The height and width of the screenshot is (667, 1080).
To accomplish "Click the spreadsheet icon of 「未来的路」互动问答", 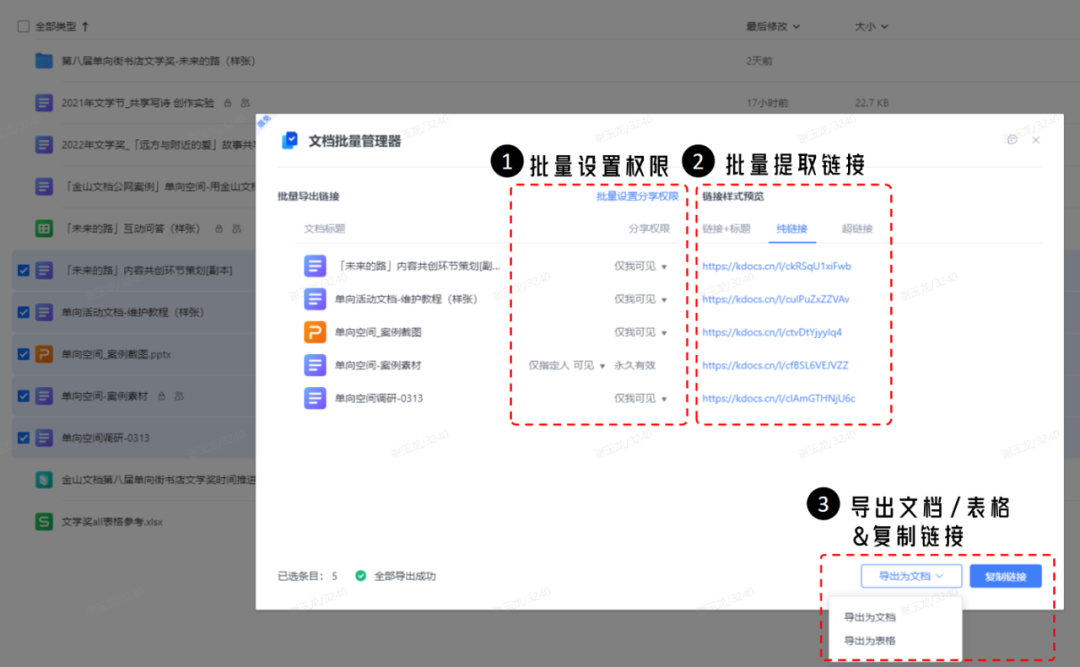I will [x=44, y=228].
